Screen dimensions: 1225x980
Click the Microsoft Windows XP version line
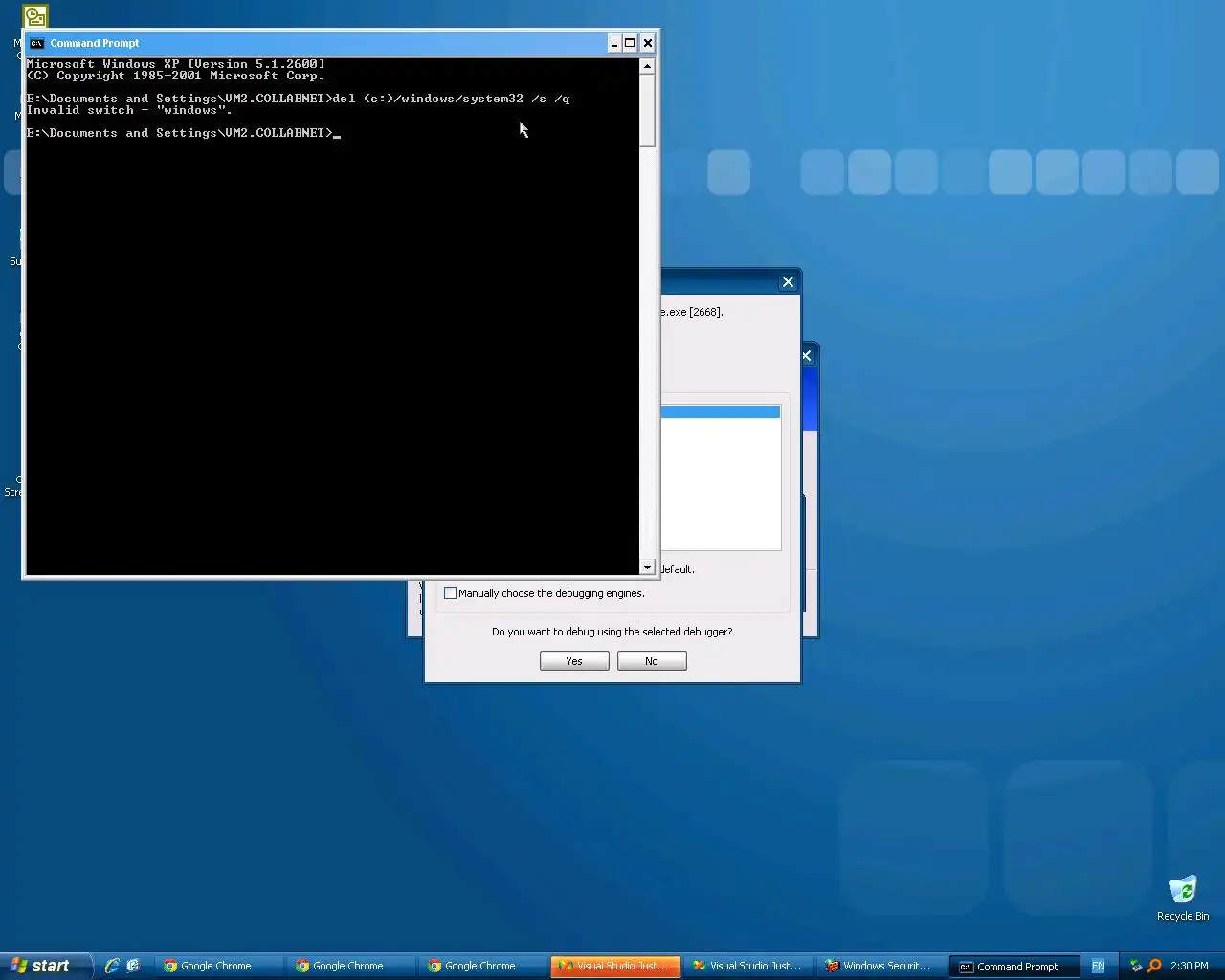point(176,64)
